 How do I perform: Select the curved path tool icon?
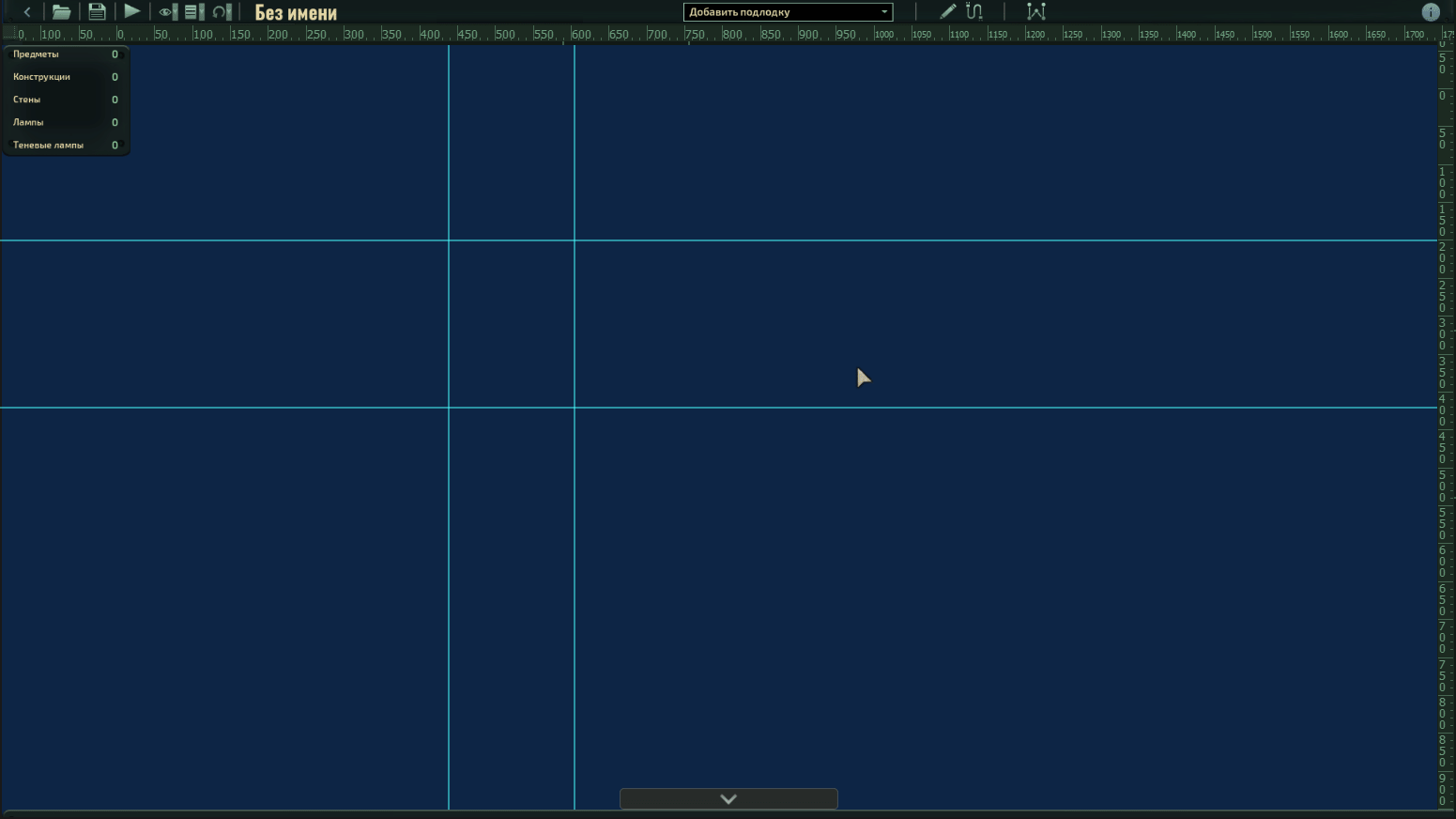[974, 11]
